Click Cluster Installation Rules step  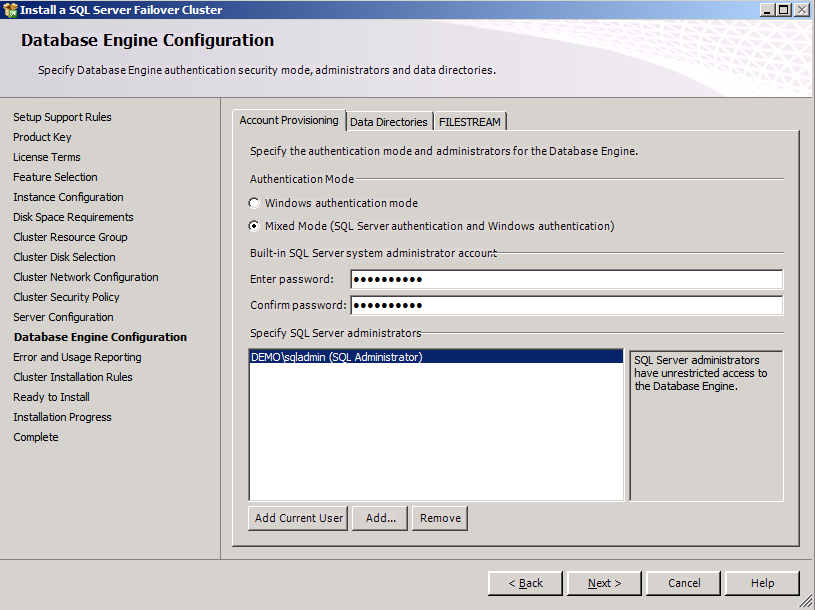(73, 377)
